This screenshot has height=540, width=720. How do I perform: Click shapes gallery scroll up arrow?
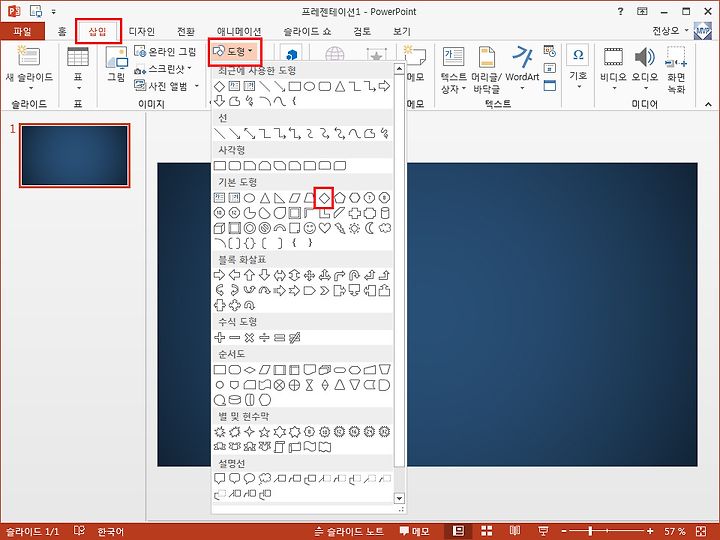(399, 69)
